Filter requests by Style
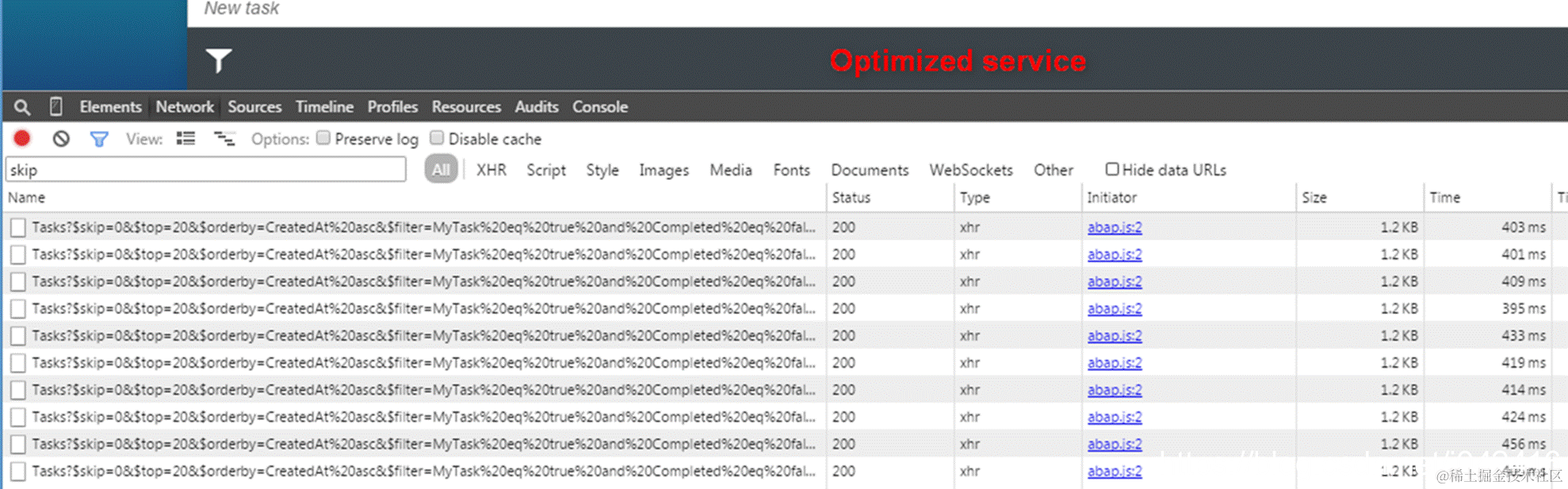The height and width of the screenshot is (489, 1568). point(602,170)
